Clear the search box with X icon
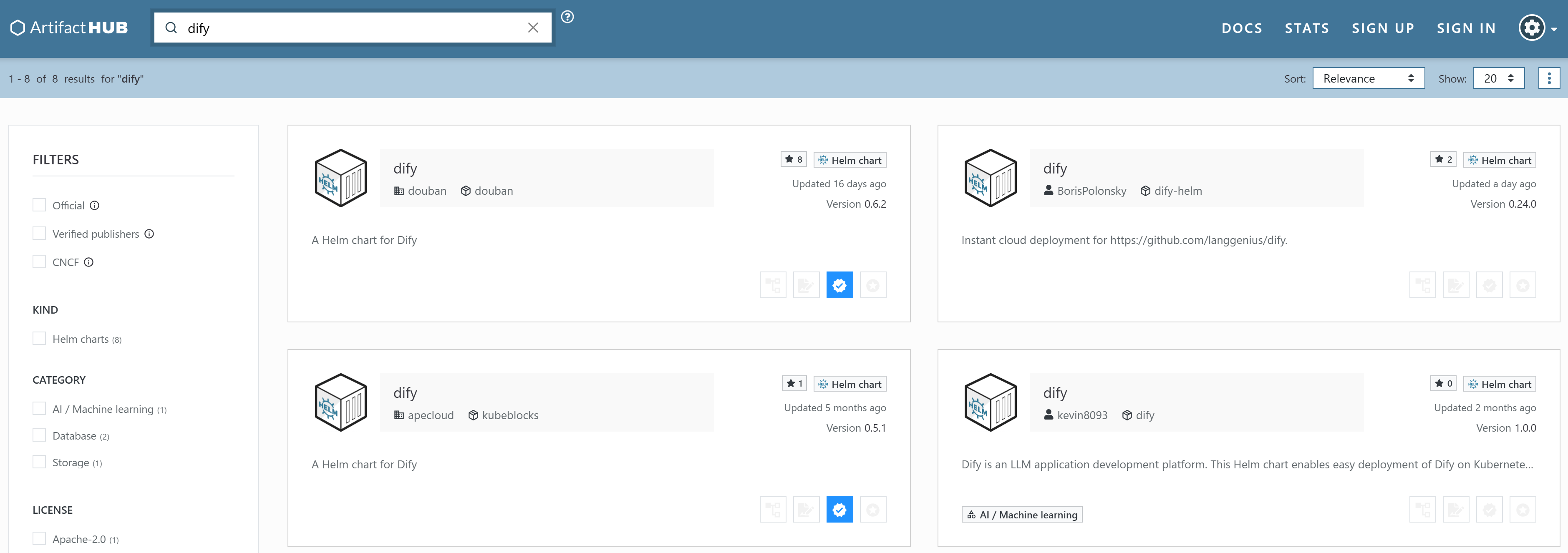Viewport: 1568px width, 553px height. [532, 28]
